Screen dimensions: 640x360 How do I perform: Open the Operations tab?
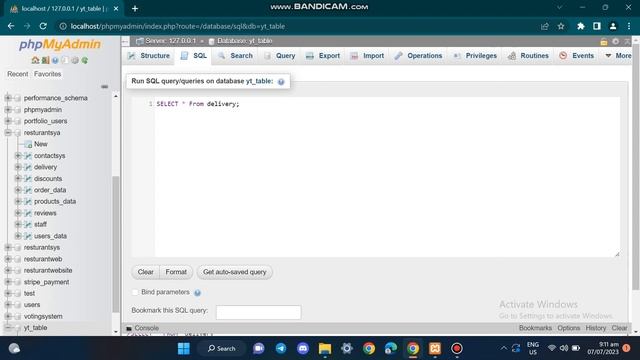(418, 56)
